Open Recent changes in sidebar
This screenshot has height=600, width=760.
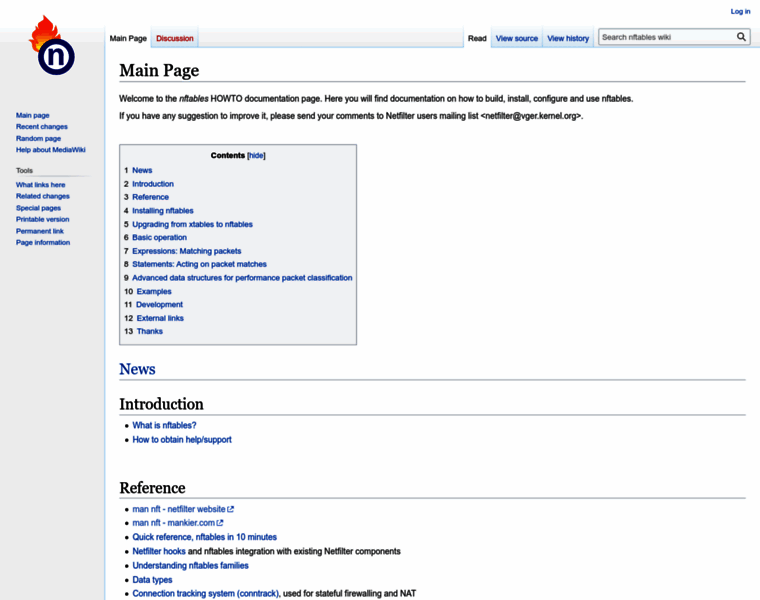coord(42,126)
